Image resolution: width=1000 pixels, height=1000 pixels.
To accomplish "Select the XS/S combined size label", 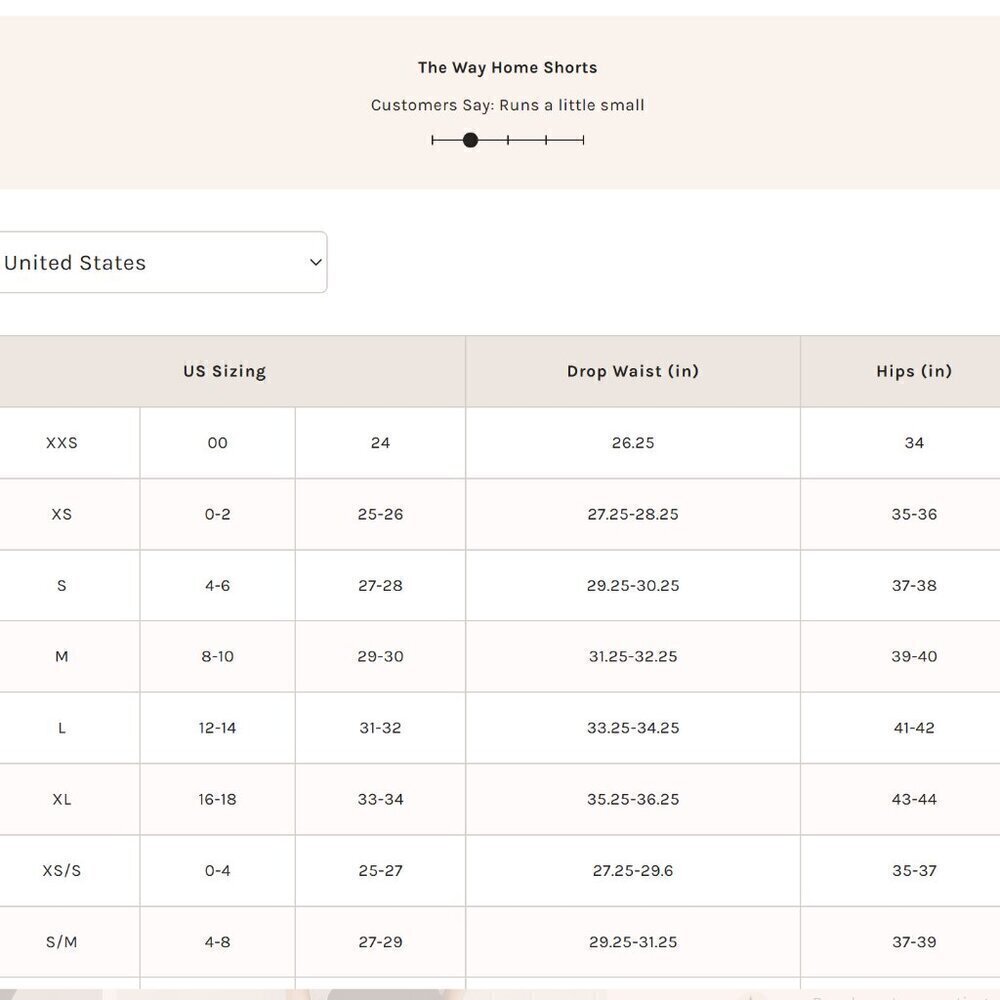I will tap(61, 871).
